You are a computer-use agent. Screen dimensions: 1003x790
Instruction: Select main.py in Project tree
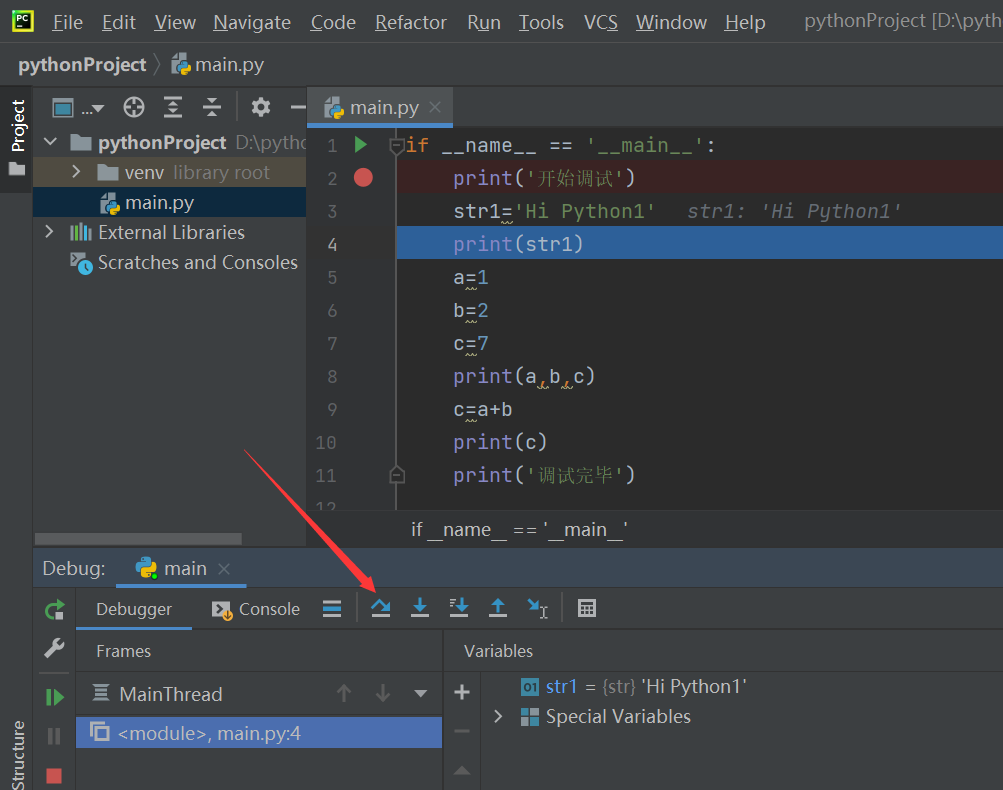point(170,203)
